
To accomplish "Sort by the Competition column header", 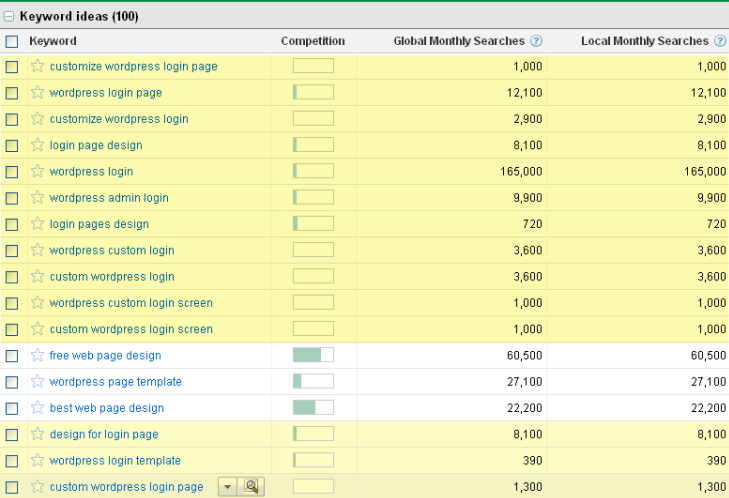I will (x=312, y=41).
